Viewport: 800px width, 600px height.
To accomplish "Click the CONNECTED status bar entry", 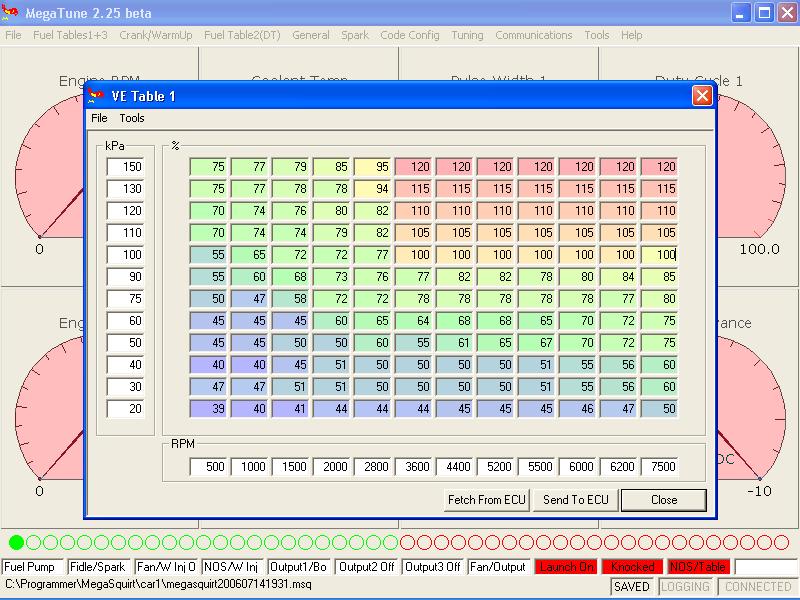I will (x=758, y=587).
